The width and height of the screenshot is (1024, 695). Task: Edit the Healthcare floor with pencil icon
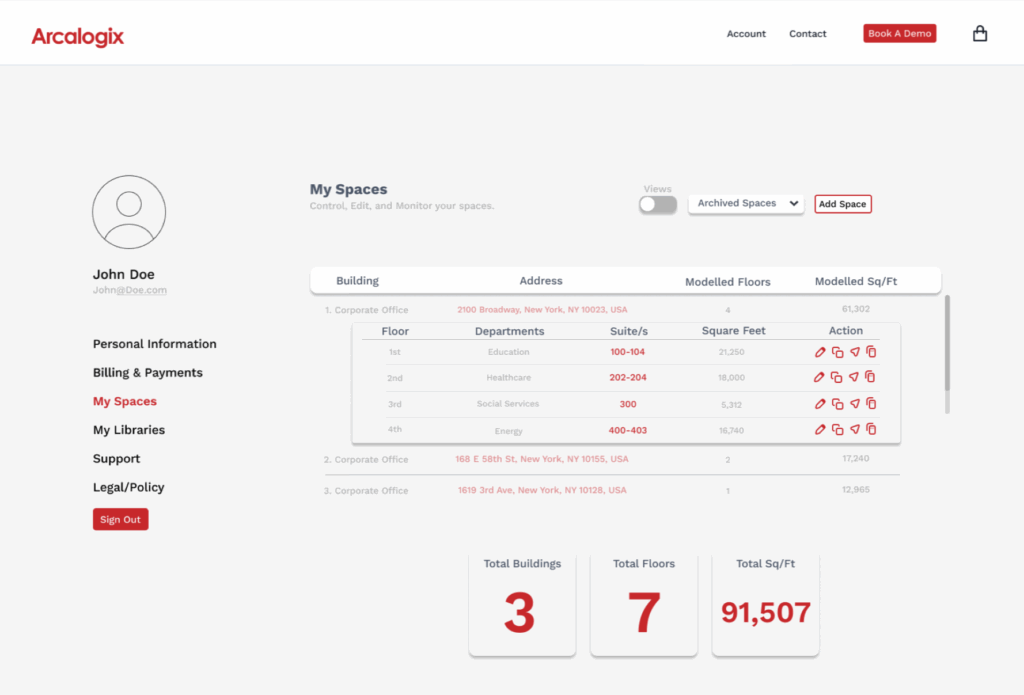tap(820, 378)
